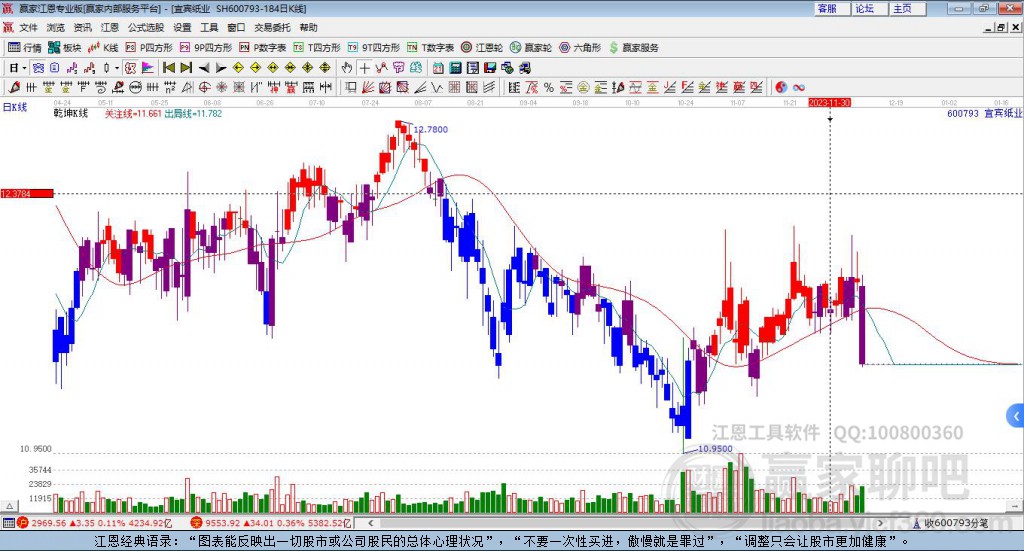Screen dimensions: 1024x551
Task: Click the red target circle tool
Action: 204,87
